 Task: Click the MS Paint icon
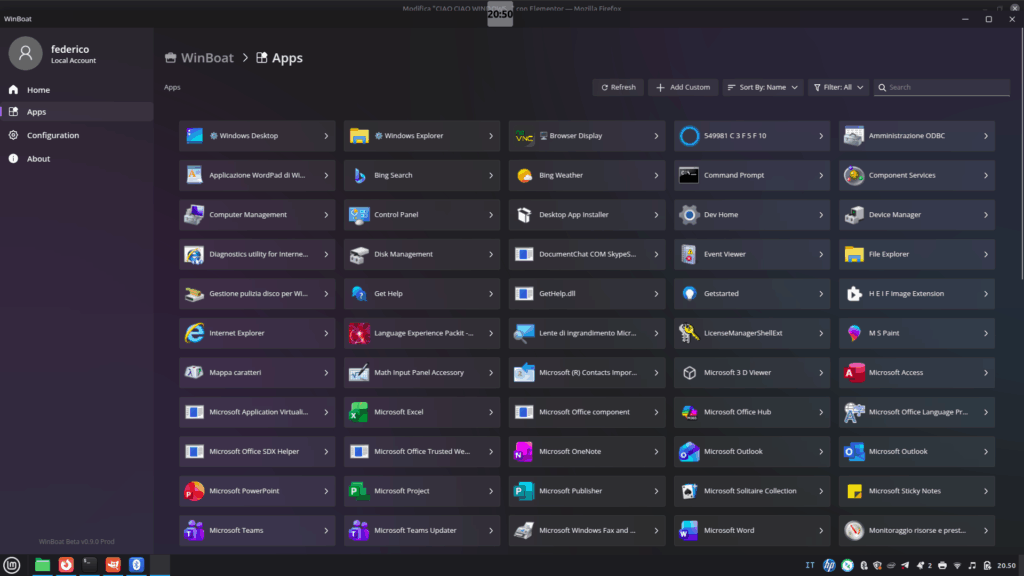click(853, 333)
